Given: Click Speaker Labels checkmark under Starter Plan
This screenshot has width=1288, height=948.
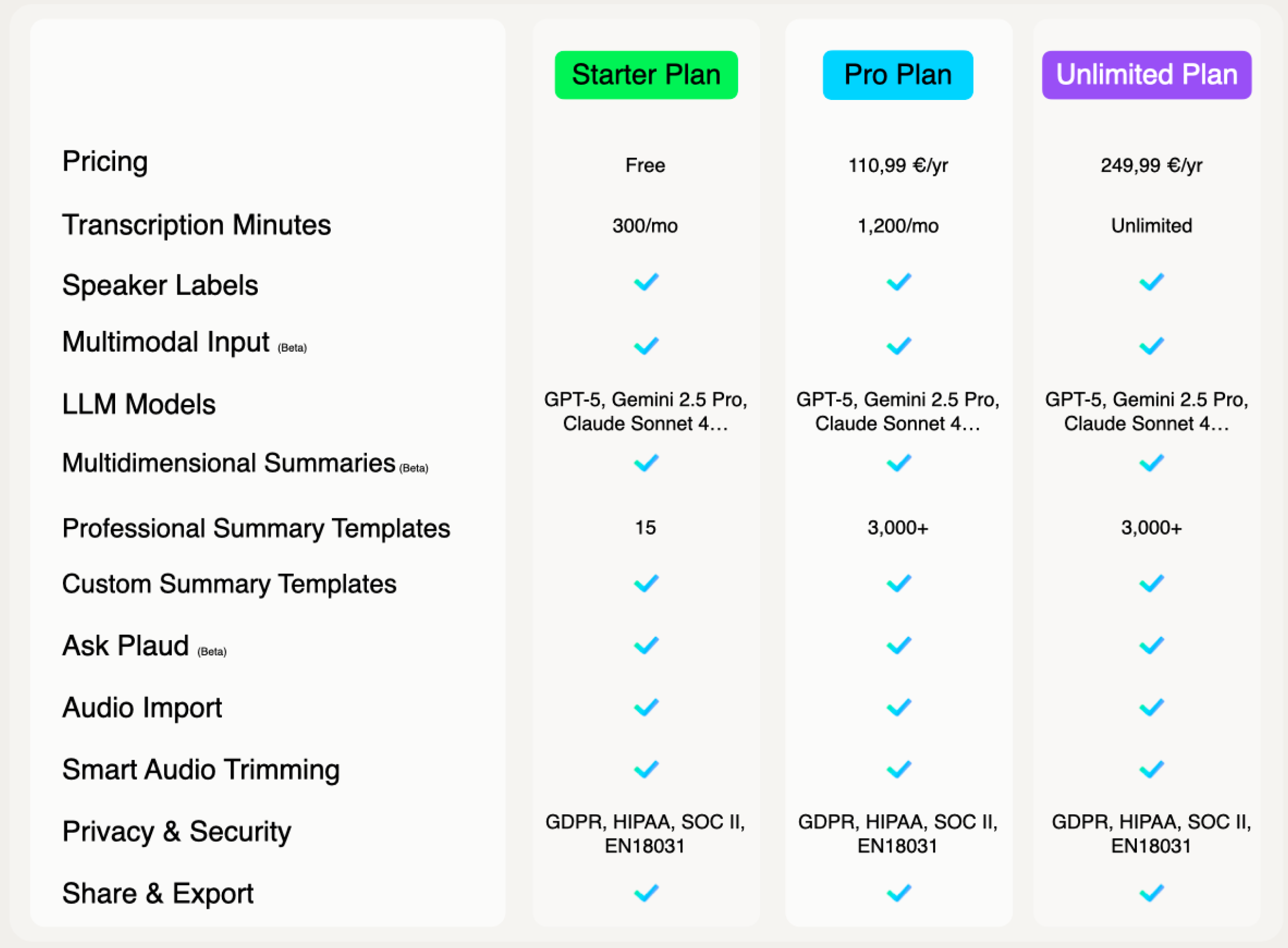Looking at the screenshot, I should [646, 282].
